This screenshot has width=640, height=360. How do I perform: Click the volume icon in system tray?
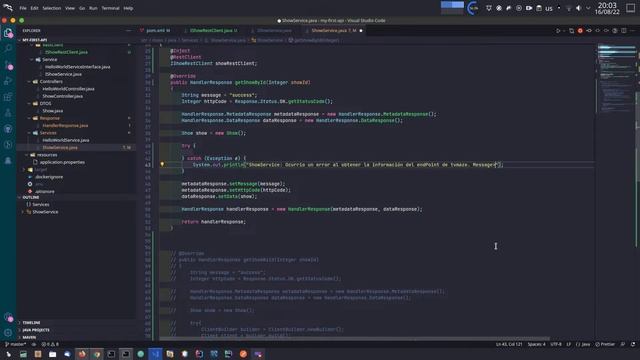[578, 8]
